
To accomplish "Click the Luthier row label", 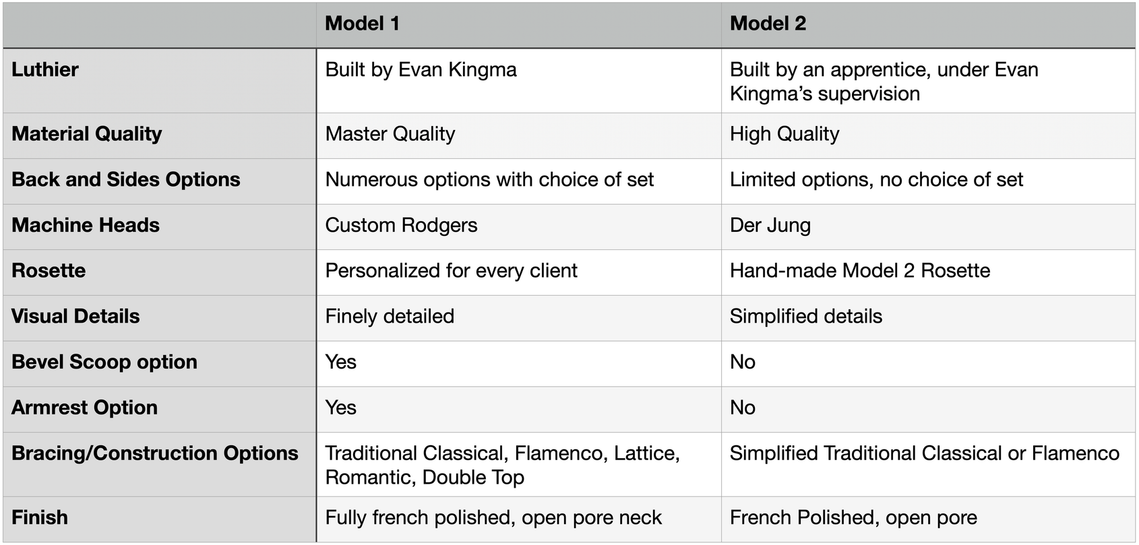I will click(x=45, y=70).
